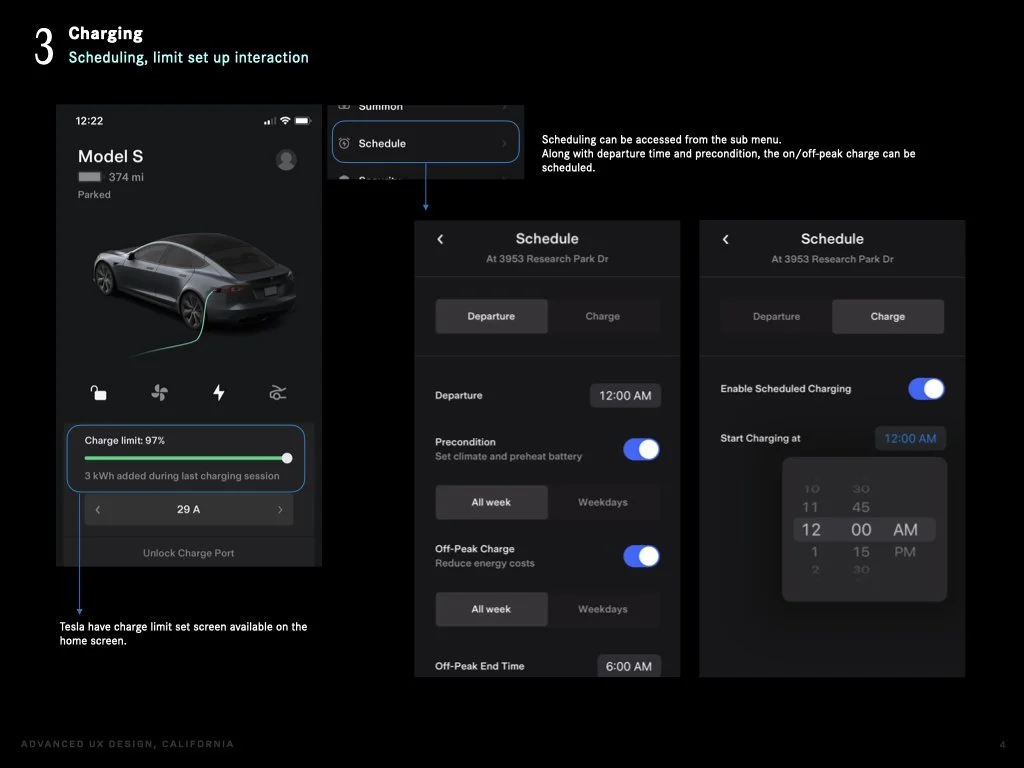Disable Enable Scheduled Charging switch
The height and width of the screenshot is (768, 1024).
[926, 389]
